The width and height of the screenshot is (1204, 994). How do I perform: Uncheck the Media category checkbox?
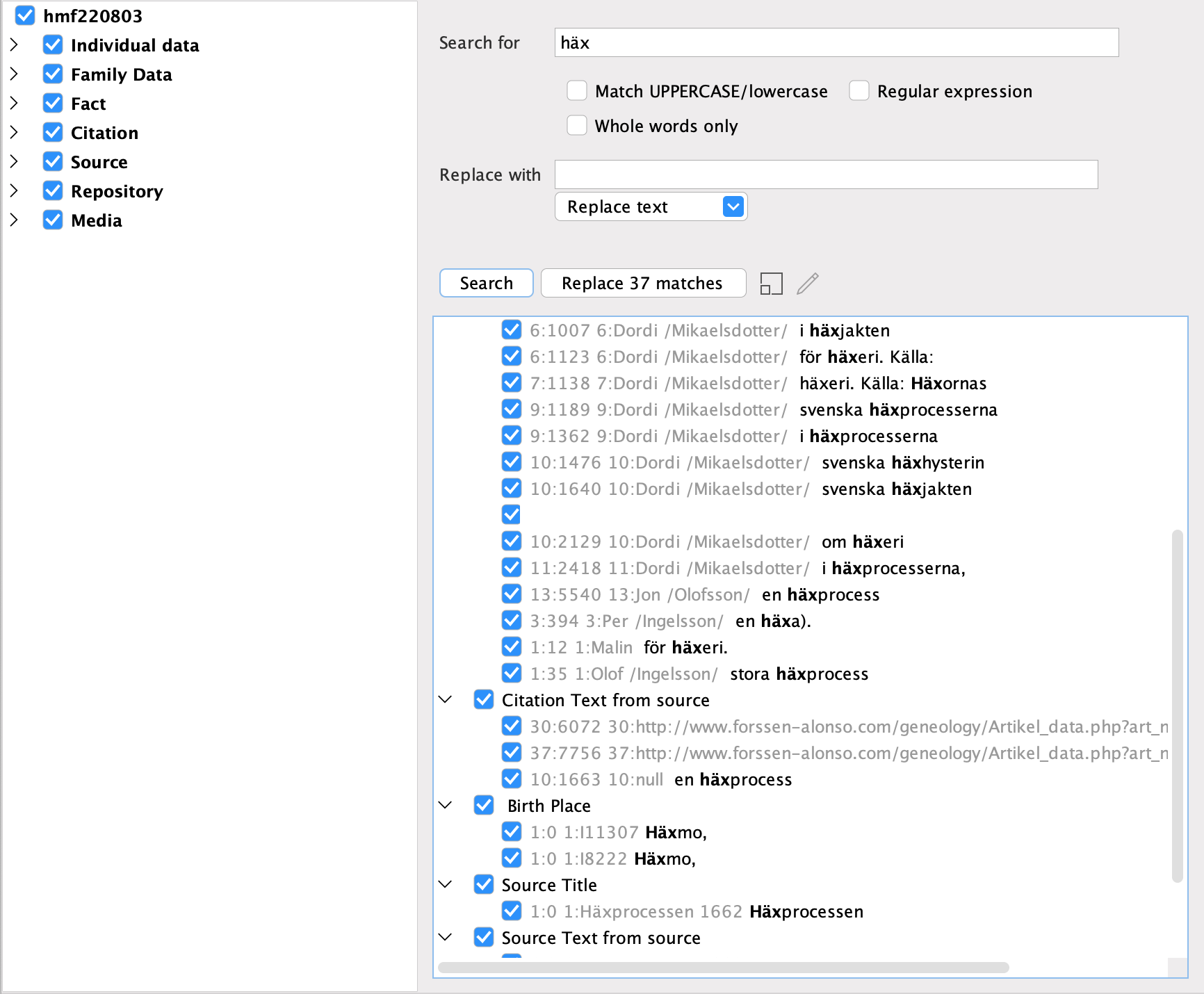(53, 220)
